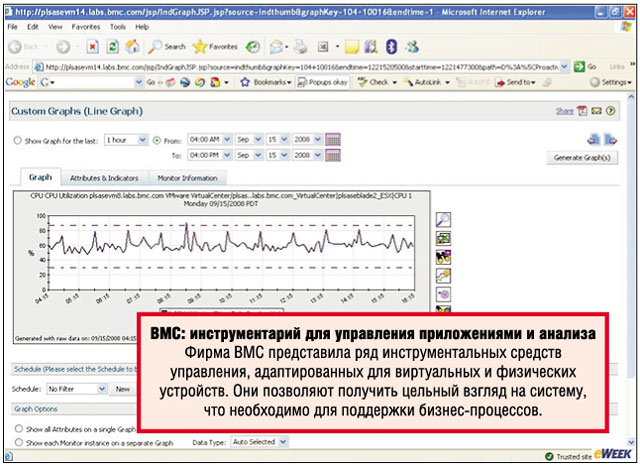Open the From day '15' dropdown
Screen dimensions: 640x467
coord(277,140)
